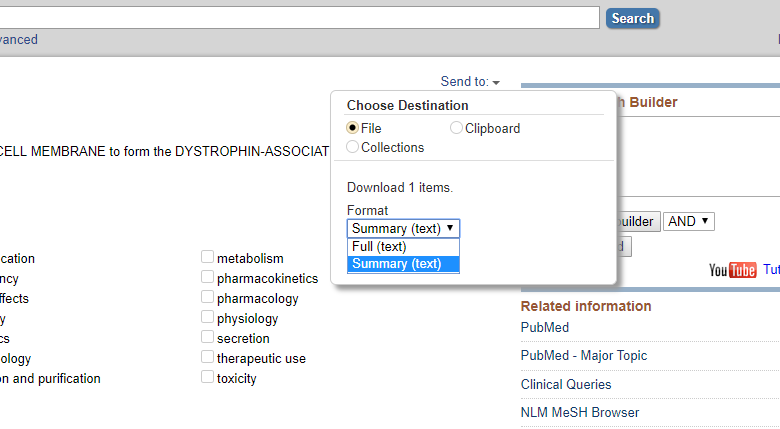Image resolution: width=780 pixels, height=429 pixels.
Task: Tick the physiology subheading checkbox
Action: pos(208,318)
